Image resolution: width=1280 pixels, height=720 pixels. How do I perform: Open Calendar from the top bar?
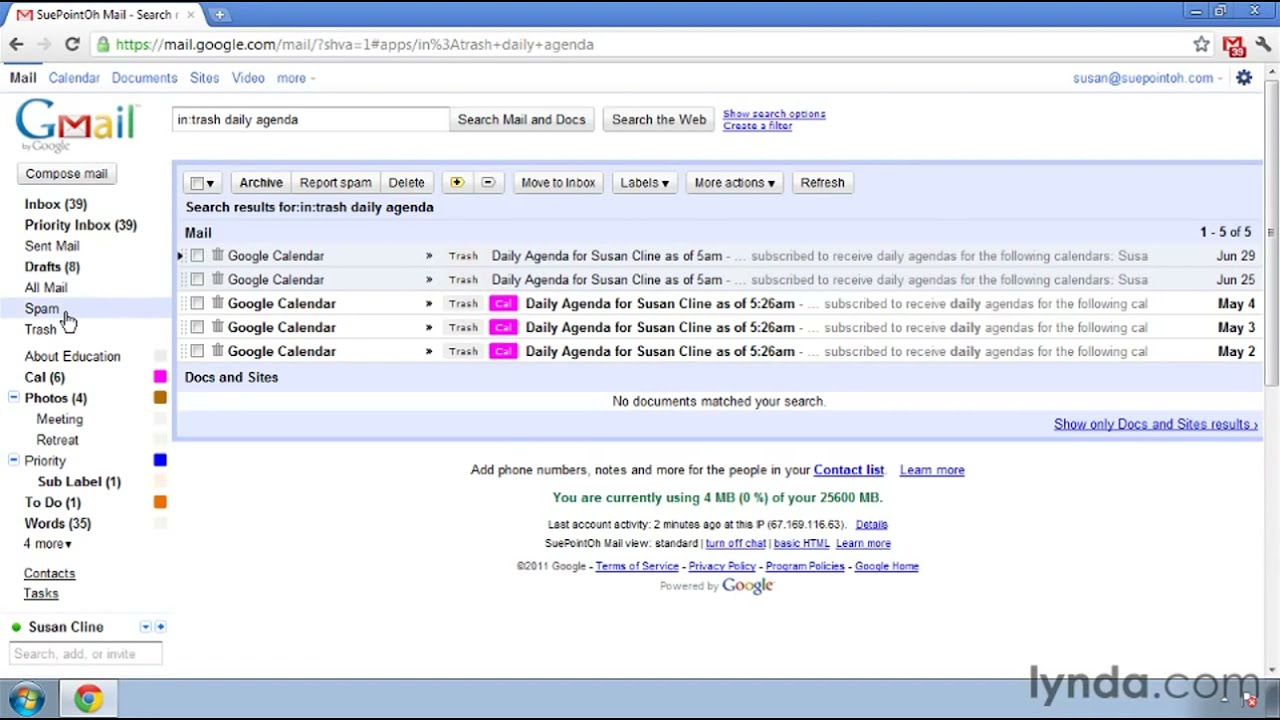point(74,78)
